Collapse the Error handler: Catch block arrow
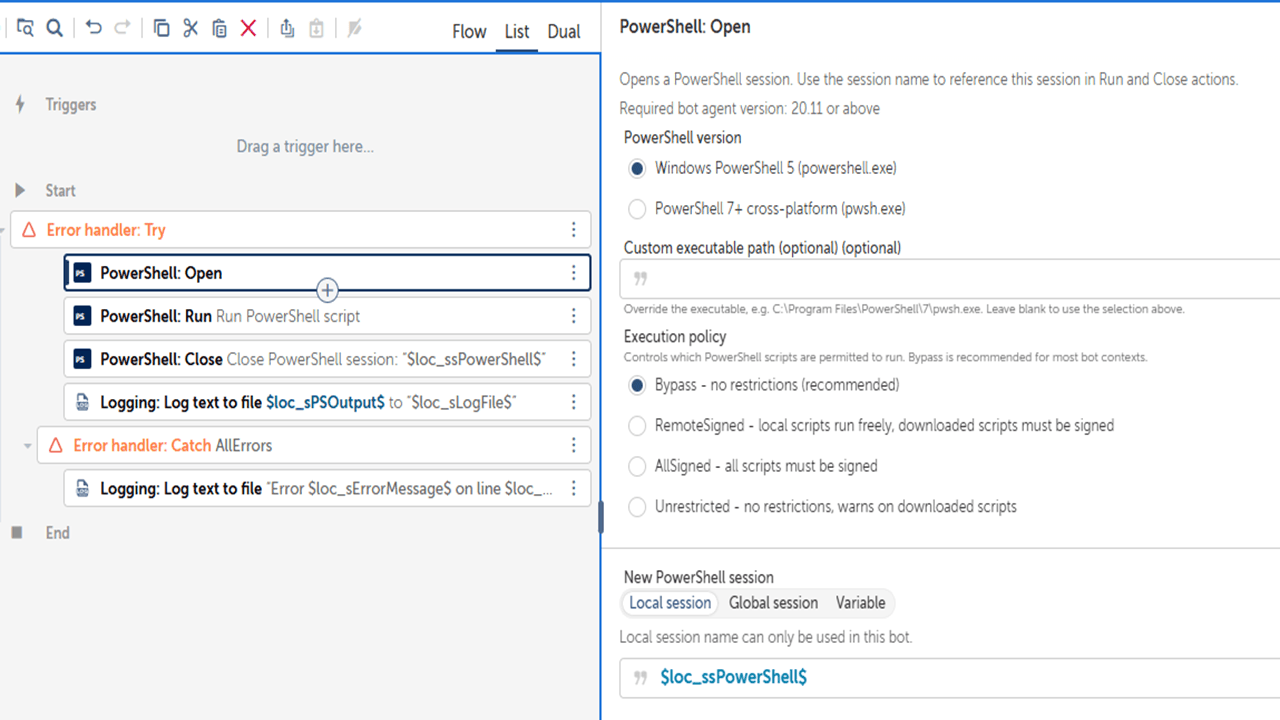 click(x=28, y=446)
